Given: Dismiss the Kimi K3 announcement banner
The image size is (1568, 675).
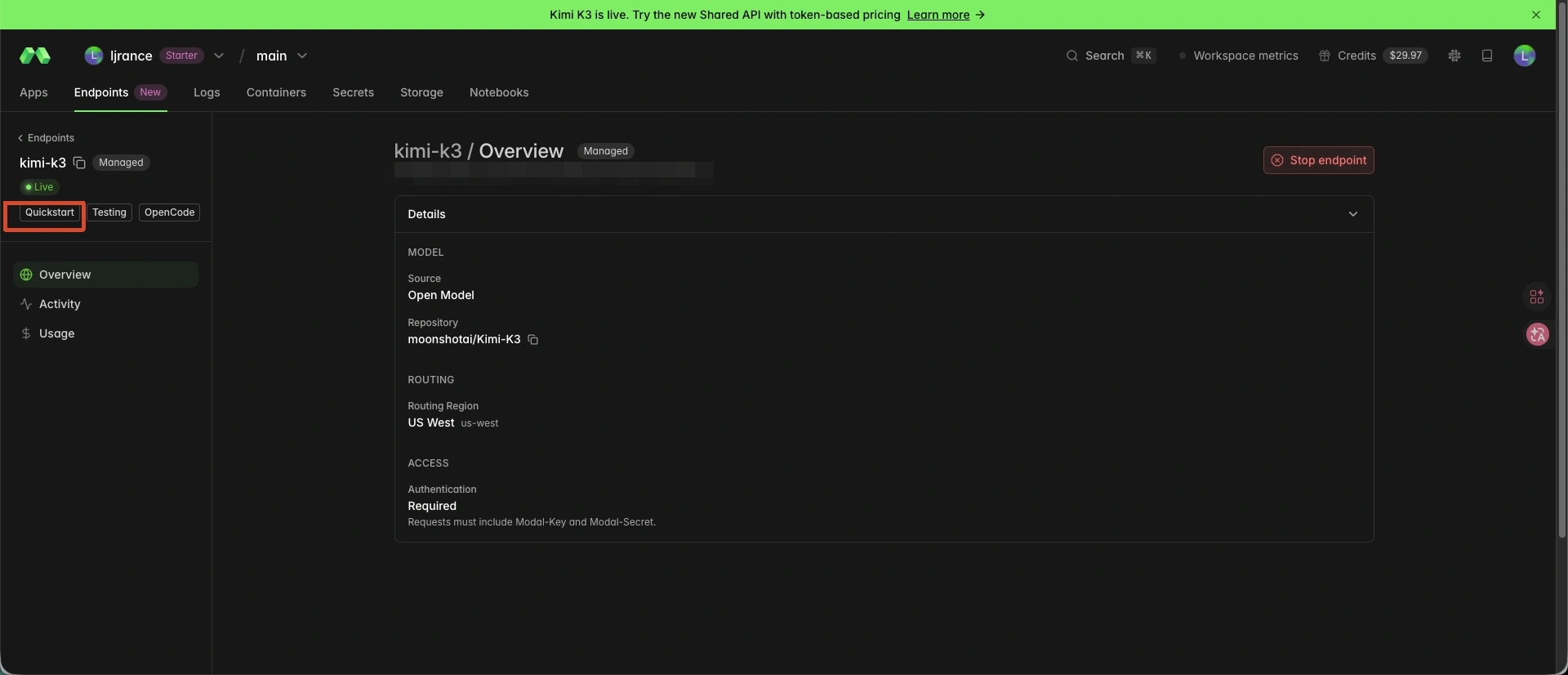Looking at the screenshot, I should (x=1536, y=15).
